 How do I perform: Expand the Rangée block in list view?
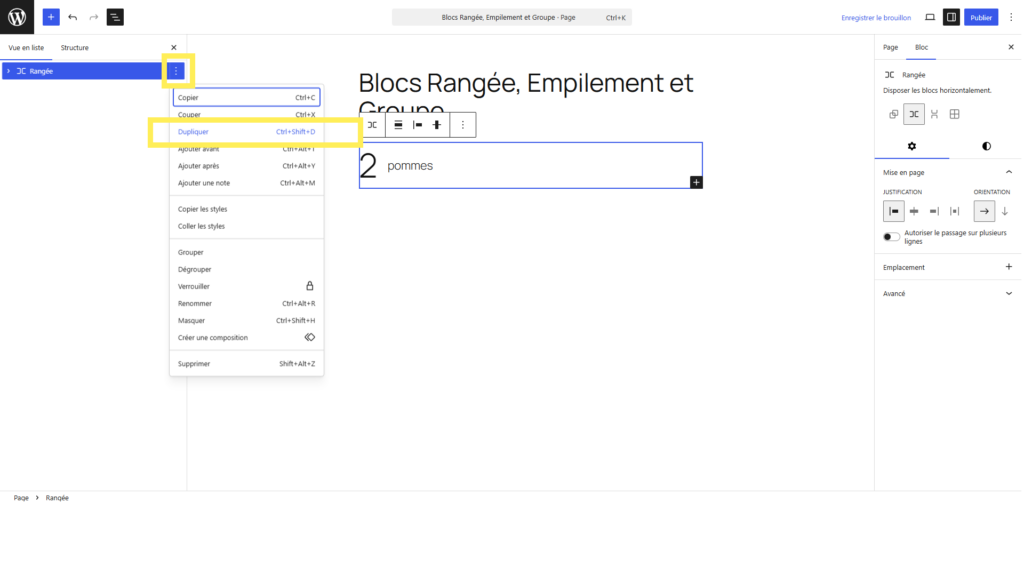tap(8, 71)
